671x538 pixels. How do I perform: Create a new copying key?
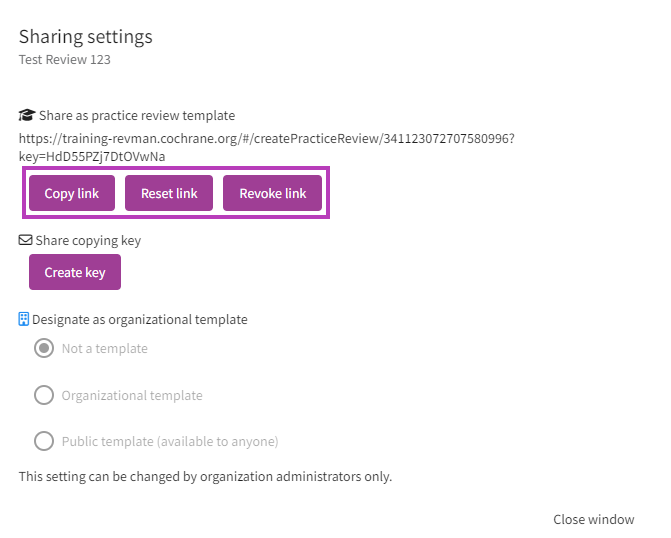click(75, 272)
